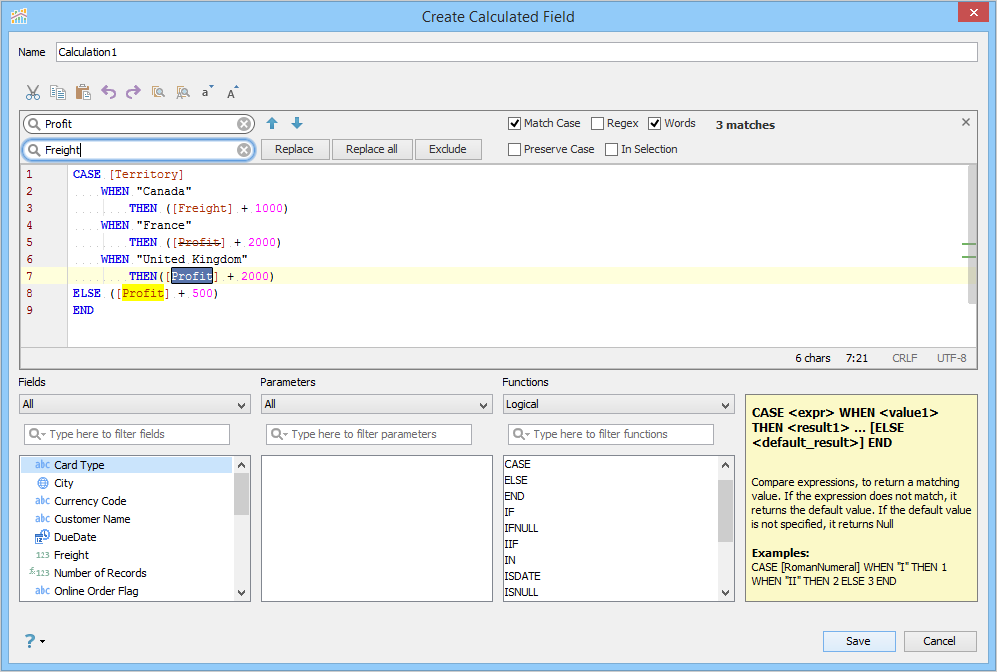Undo the last edit with the undo arrow
Screen dimensions: 997x672
(x=109, y=93)
